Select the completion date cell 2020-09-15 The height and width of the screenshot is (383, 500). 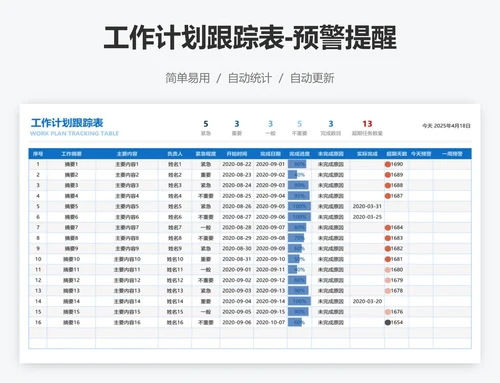[x=270, y=312]
